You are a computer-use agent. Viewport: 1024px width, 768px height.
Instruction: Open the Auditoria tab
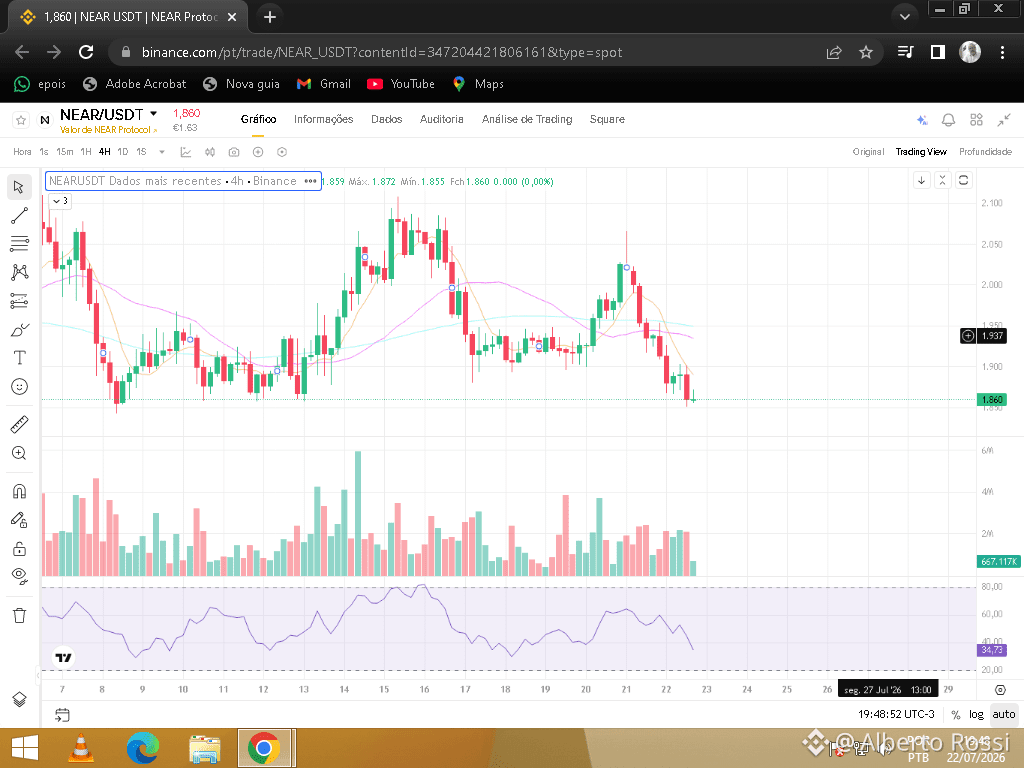coord(441,120)
